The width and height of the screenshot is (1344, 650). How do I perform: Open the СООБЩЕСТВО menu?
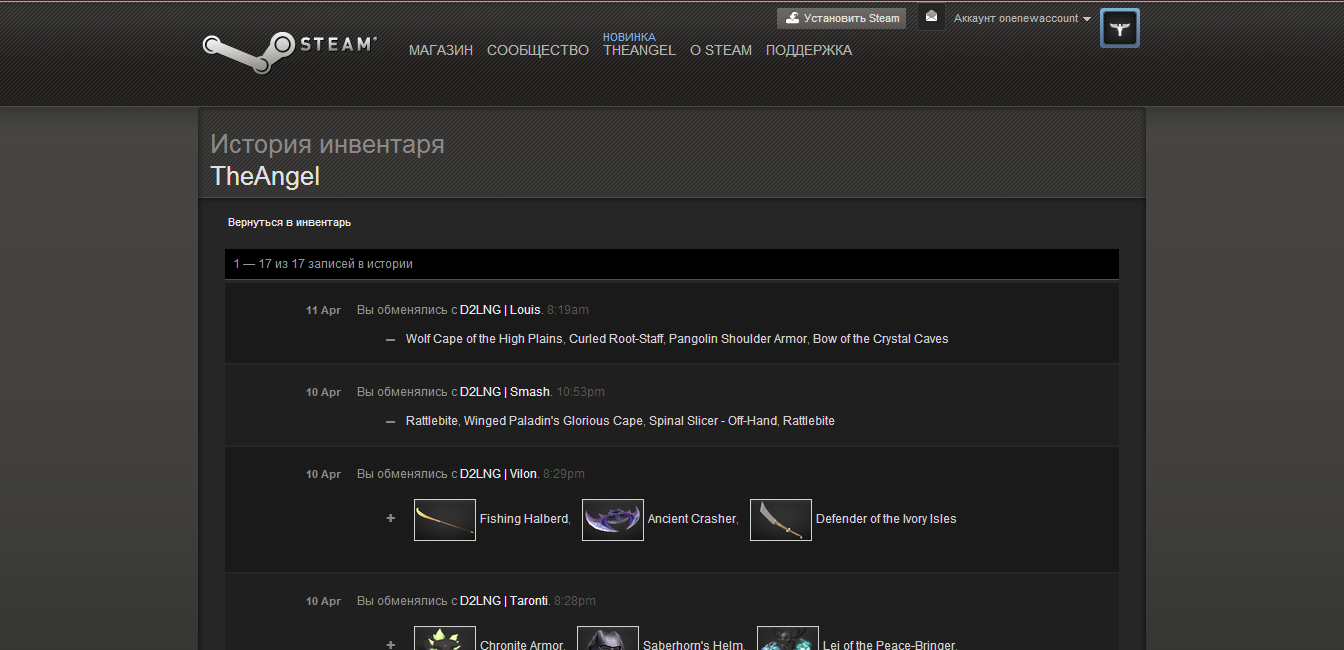[538, 50]
